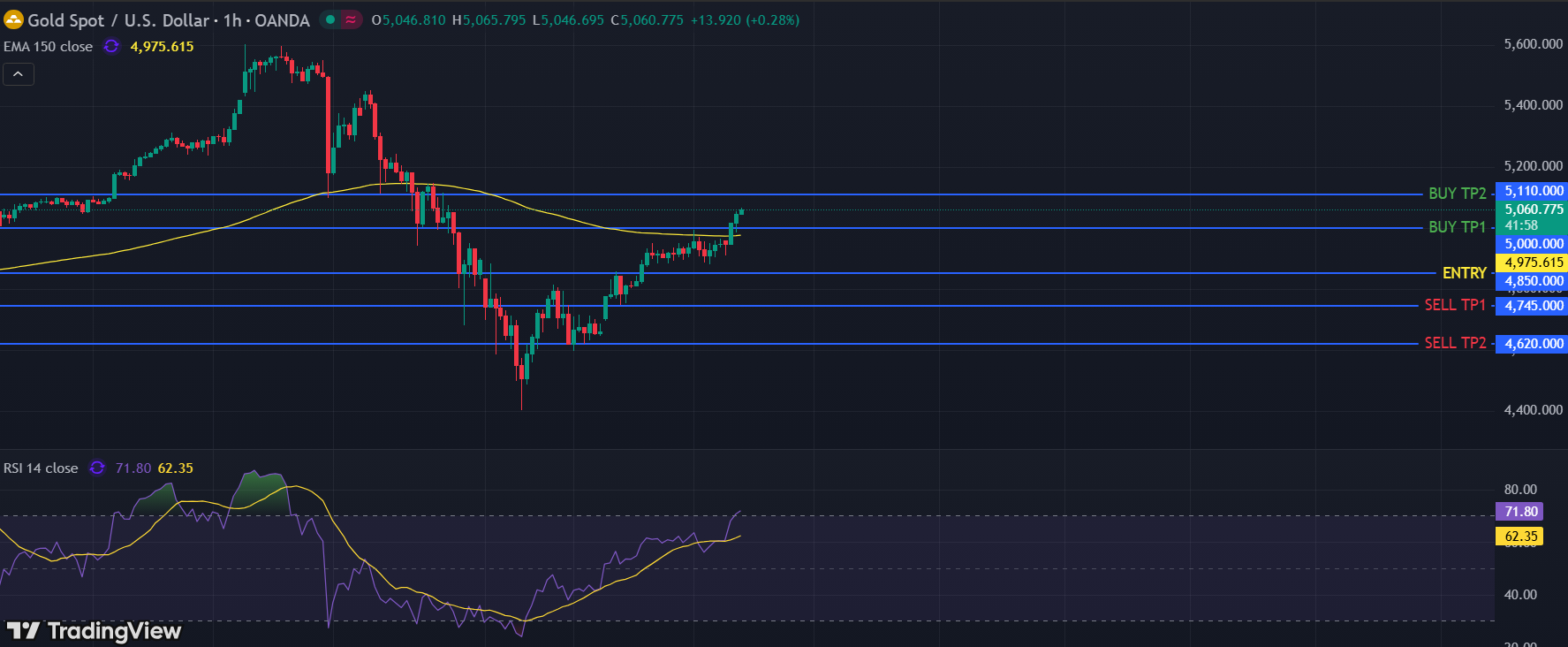Click the 4,620.000 price axis tag
The image size is (1568, 647).
click(x=1533, y=344)
